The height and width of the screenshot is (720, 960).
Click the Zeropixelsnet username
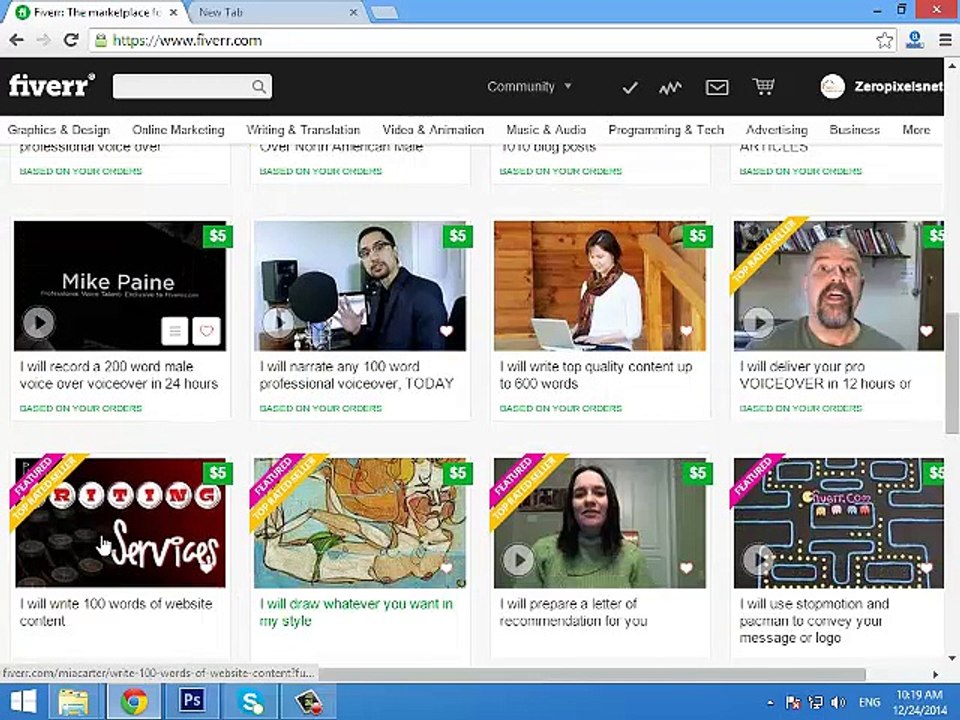pyautogui.click(x=898, y=87)
